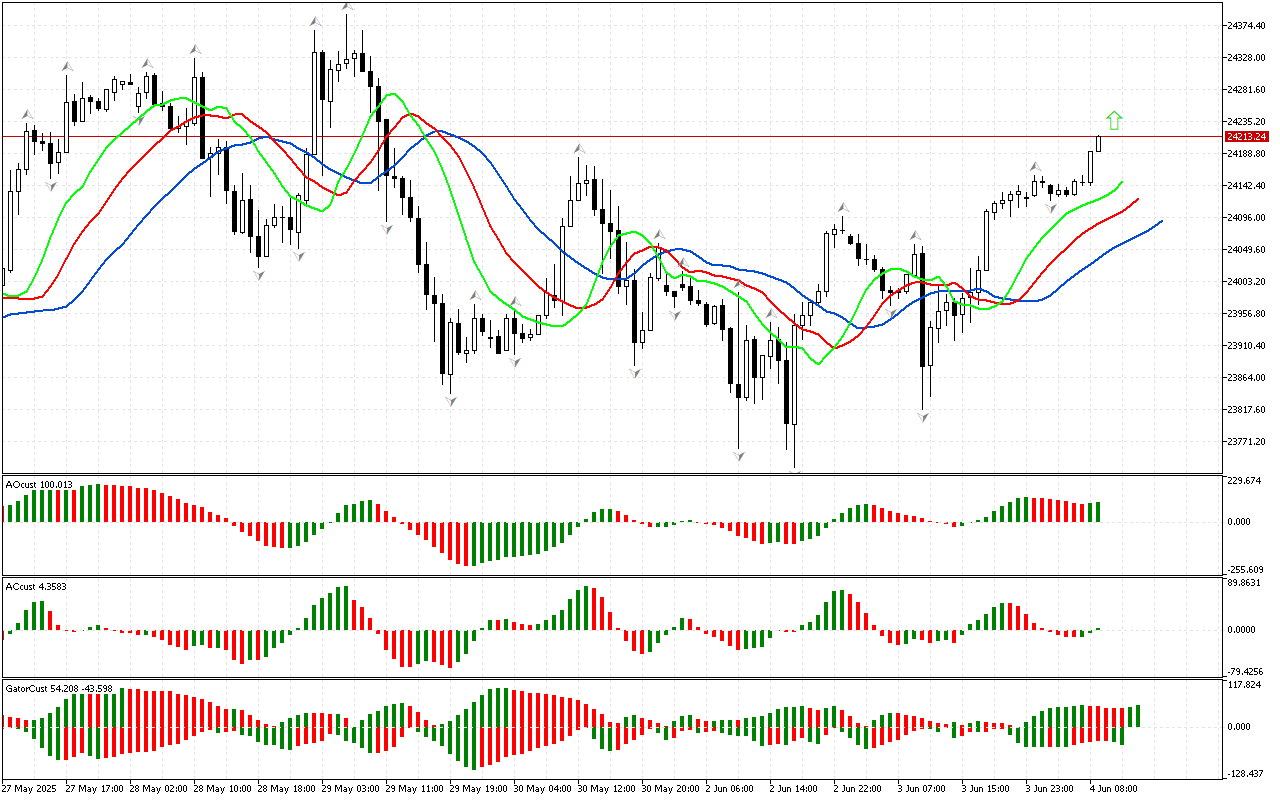Screen dimensions: 1280x800
Task: Click the right end of blue jaw line
Action: tap(1160, 221)
